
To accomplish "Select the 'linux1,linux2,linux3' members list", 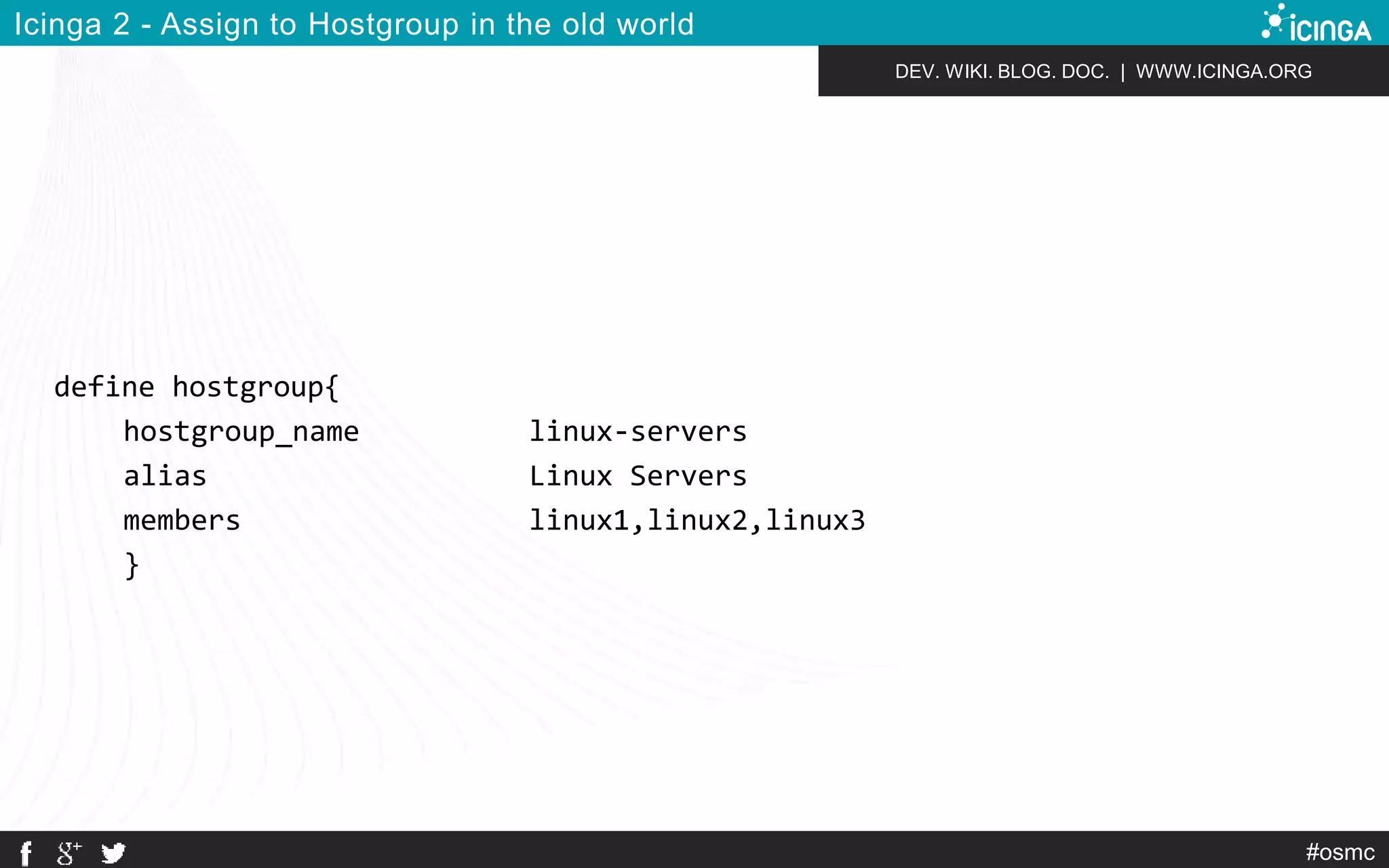I will click(x=697, y=520).
